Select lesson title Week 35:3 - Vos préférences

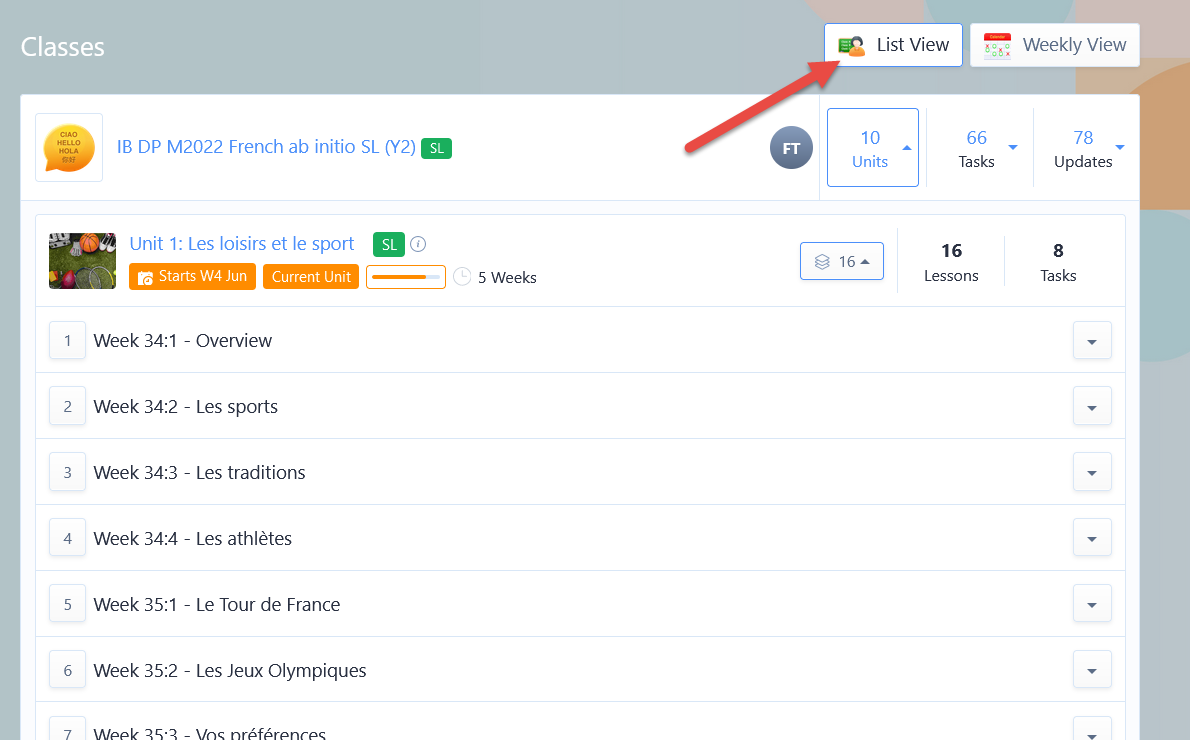coord(209,732)
